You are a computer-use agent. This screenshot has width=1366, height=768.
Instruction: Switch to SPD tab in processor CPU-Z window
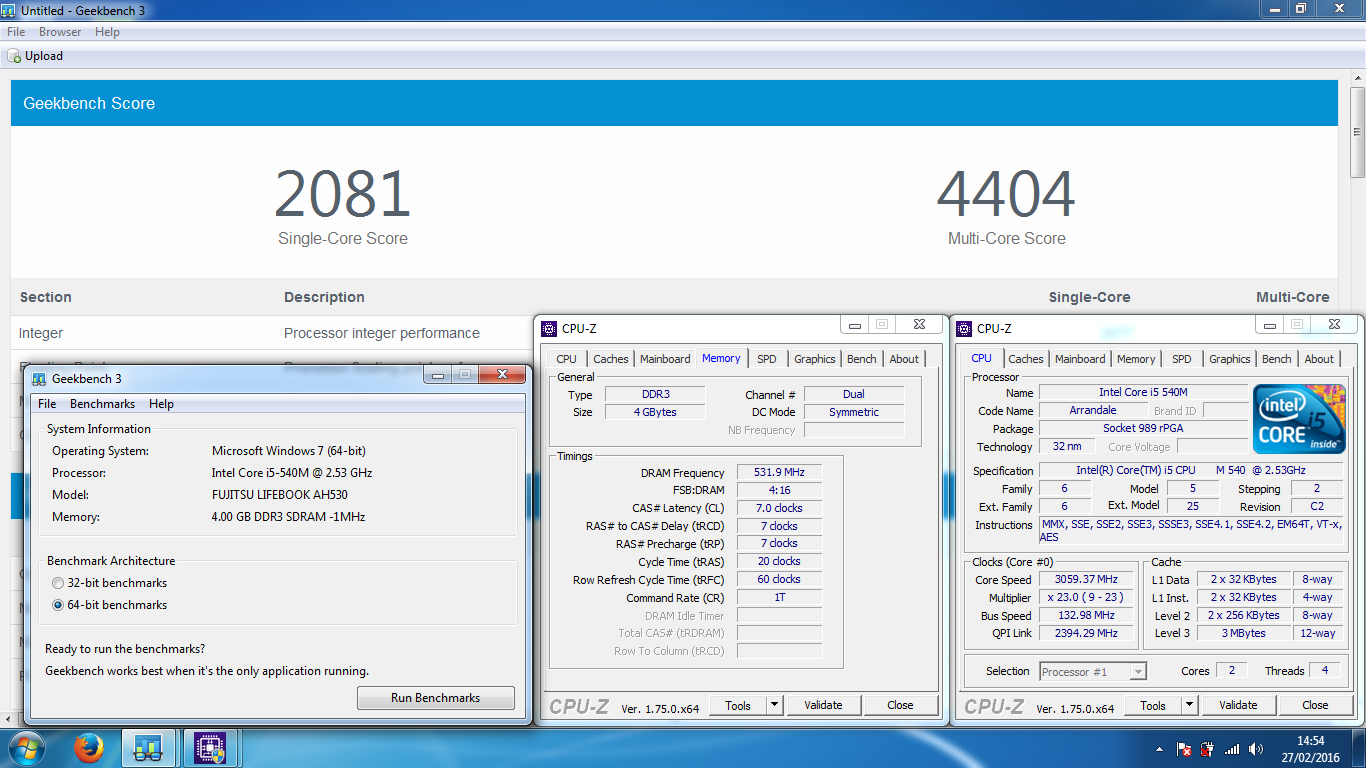1182,359
